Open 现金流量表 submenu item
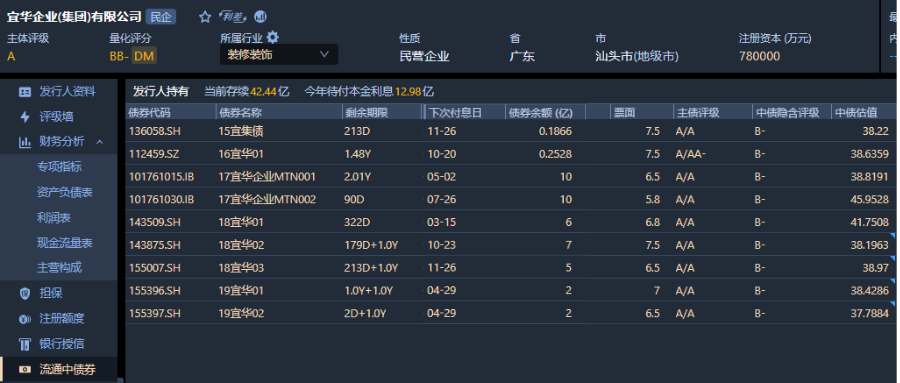The image size is (900, 383). [65, 243]
